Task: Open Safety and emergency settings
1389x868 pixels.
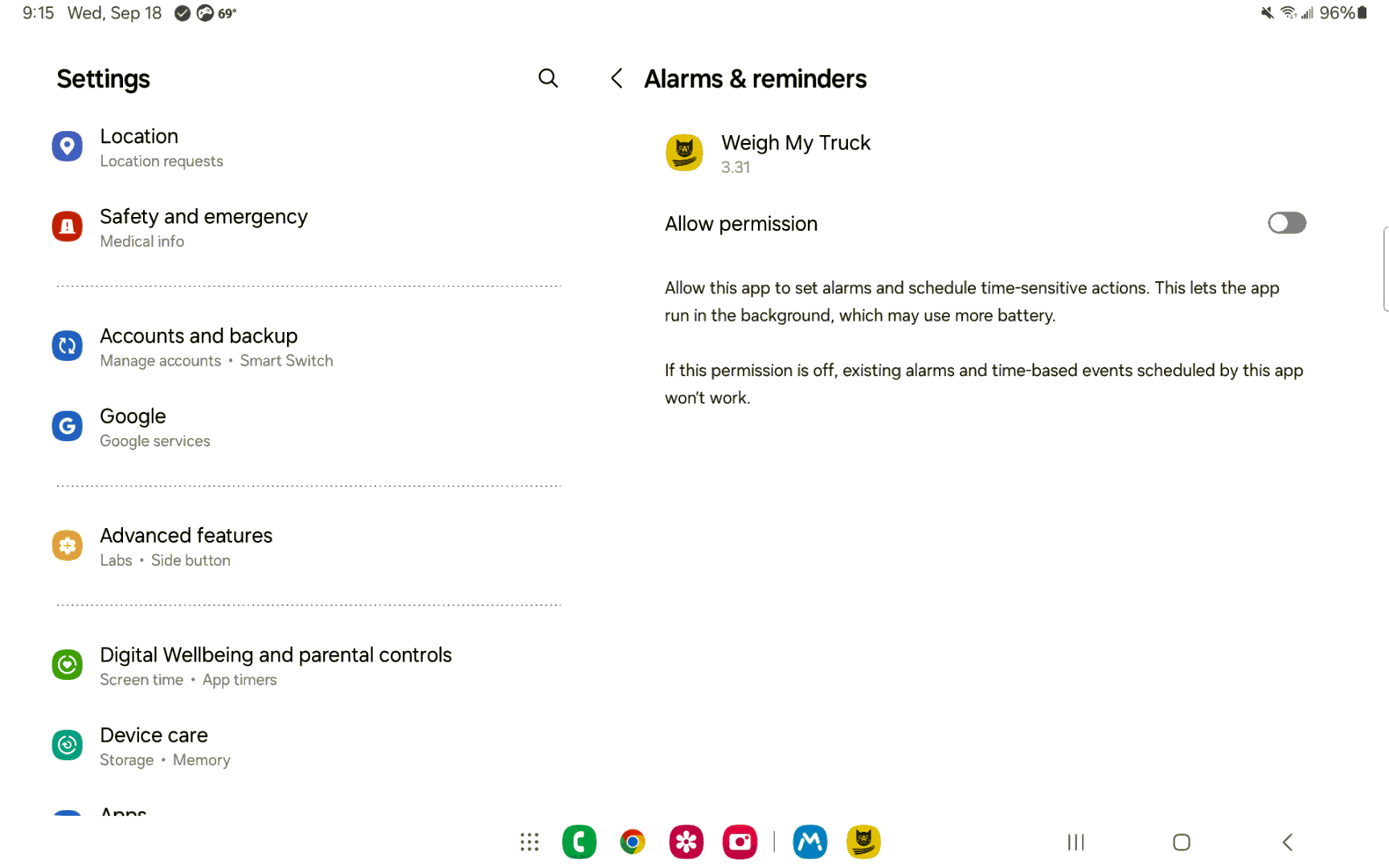Action: click(203, 227)
